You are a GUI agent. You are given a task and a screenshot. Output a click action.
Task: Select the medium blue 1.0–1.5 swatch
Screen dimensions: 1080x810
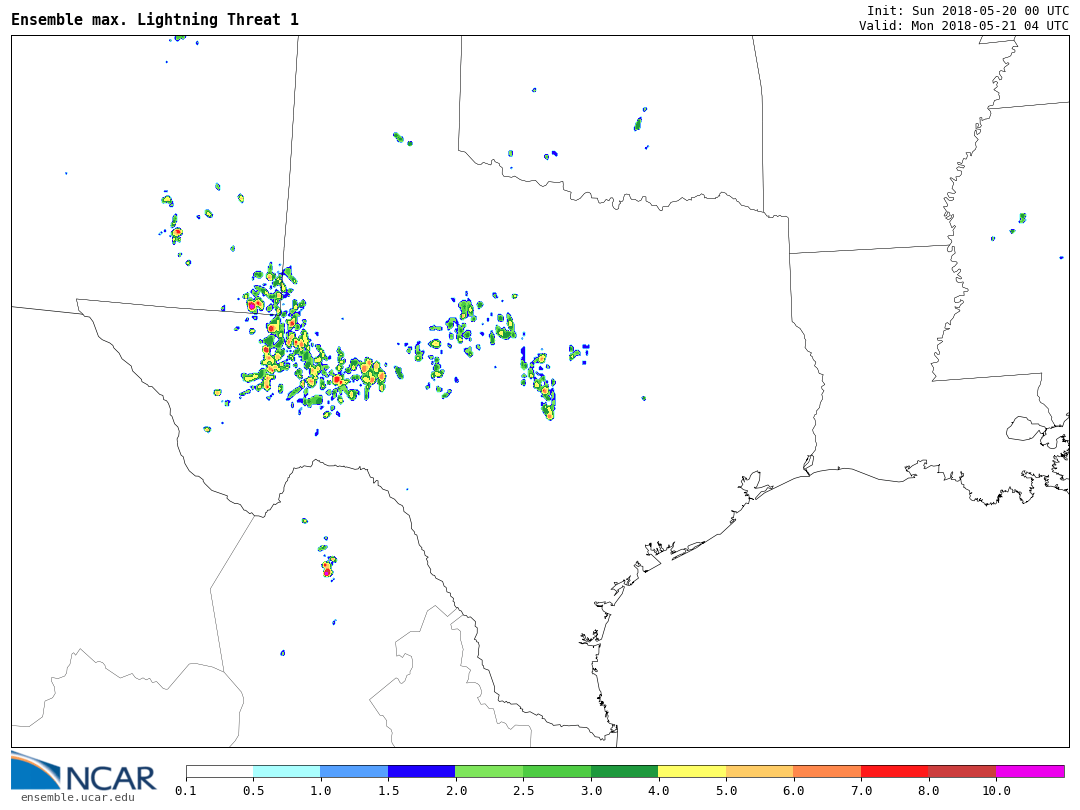coord(354,771)
